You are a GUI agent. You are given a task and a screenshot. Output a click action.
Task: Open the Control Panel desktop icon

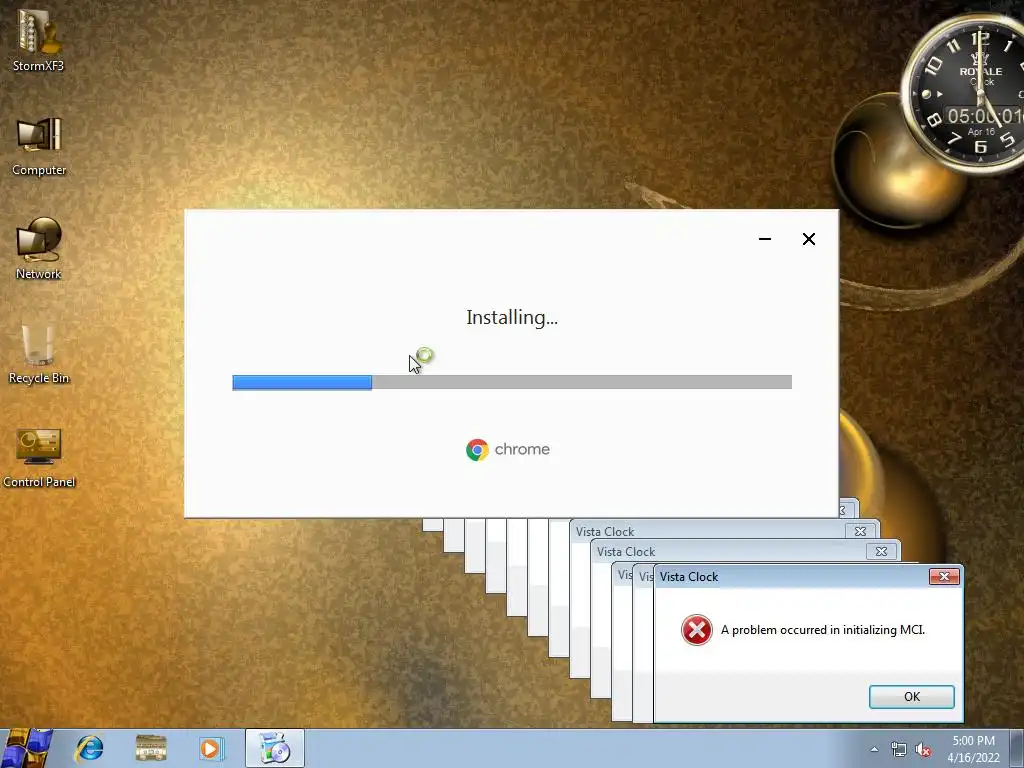(39, 457)
